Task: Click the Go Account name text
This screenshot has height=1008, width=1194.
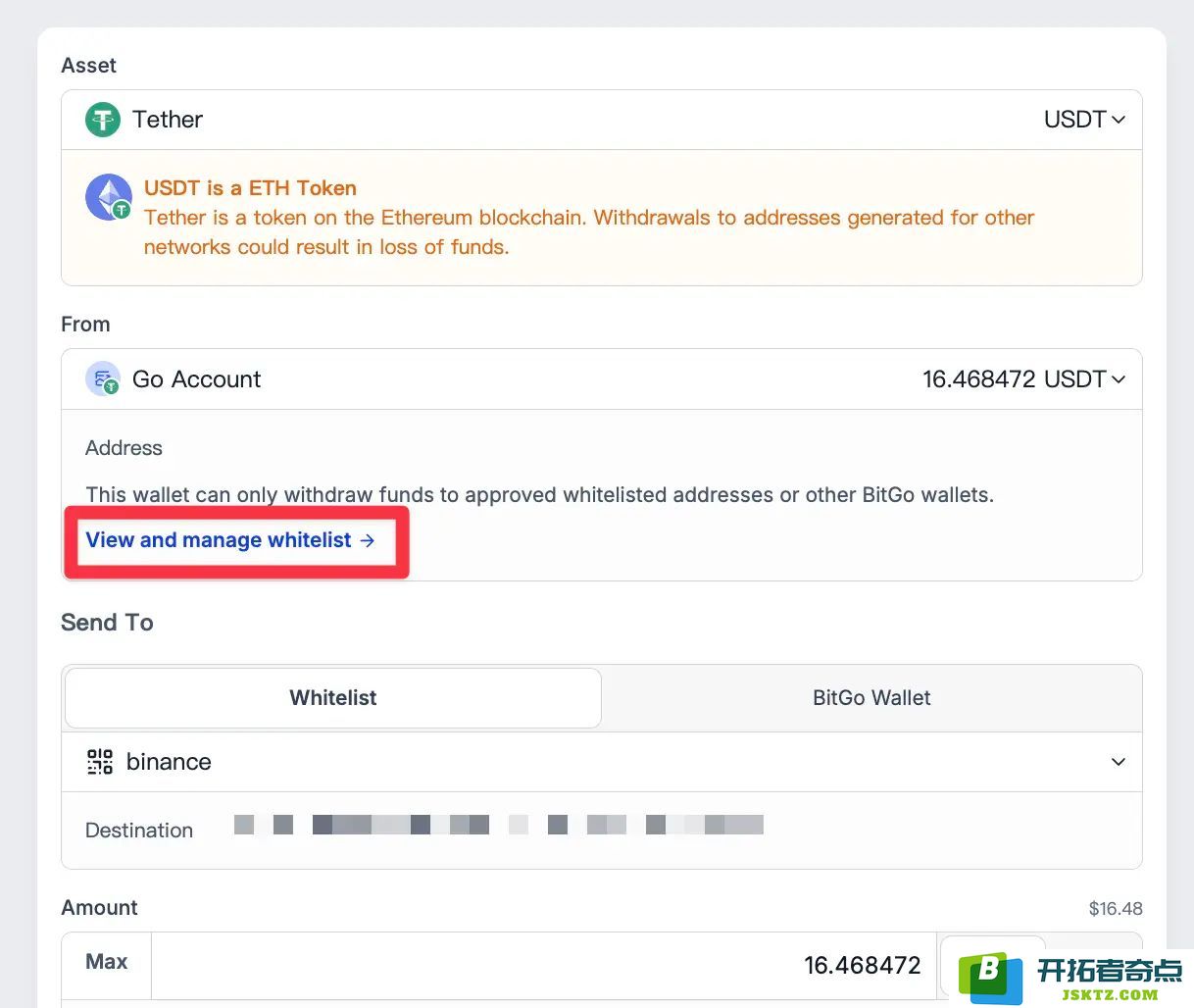Action: (x=196, y=379)
